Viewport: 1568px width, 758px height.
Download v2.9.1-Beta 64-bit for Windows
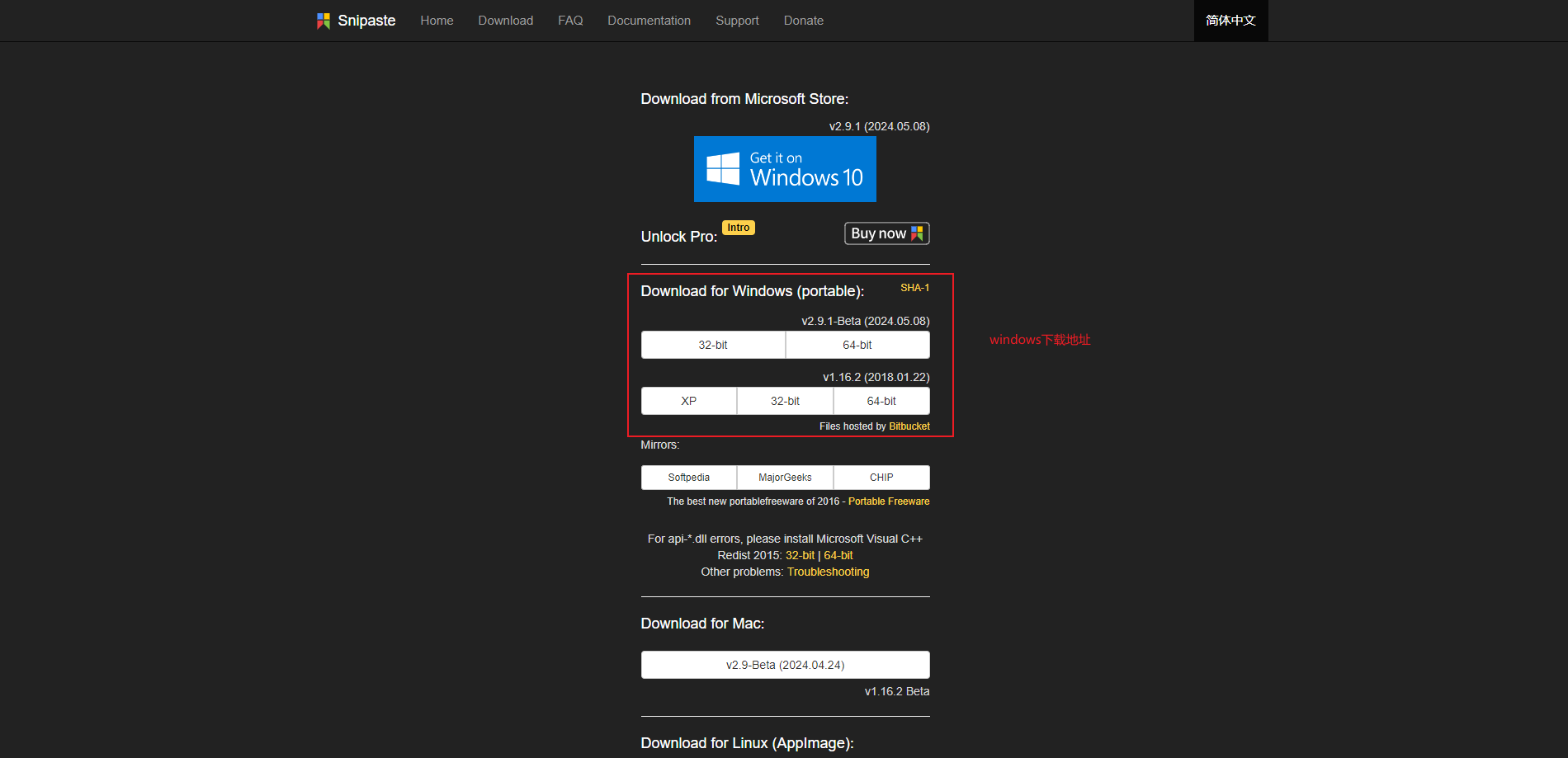pyautogui.click(x=857, y=345)
